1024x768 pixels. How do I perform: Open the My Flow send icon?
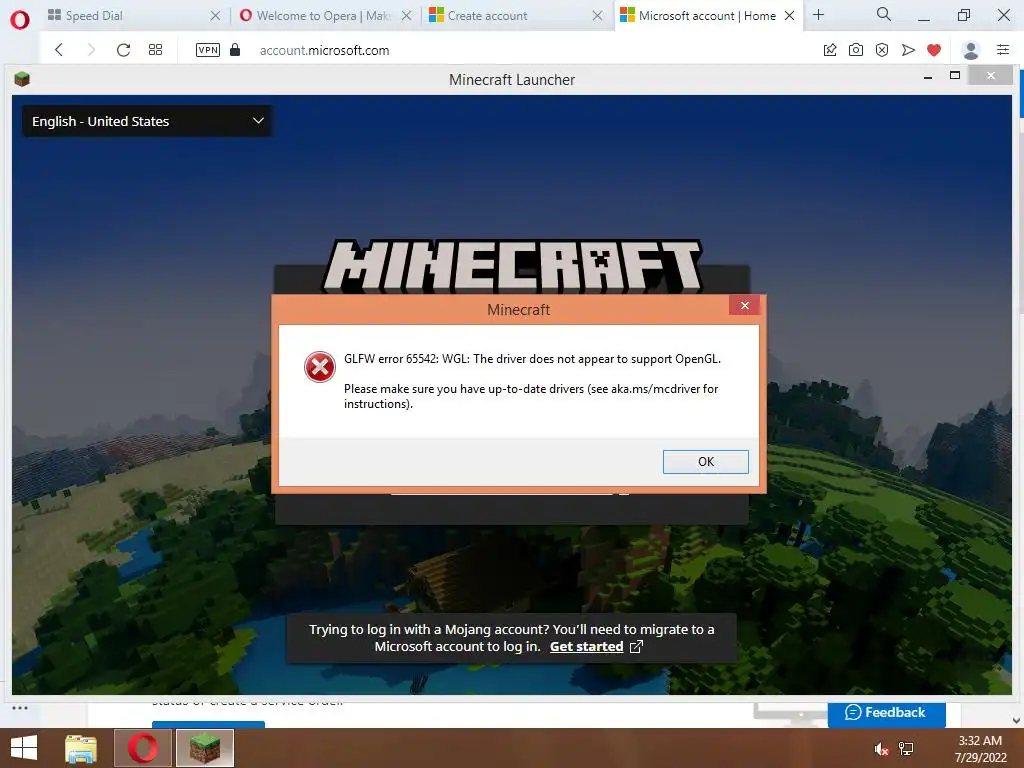coord(908,50)
